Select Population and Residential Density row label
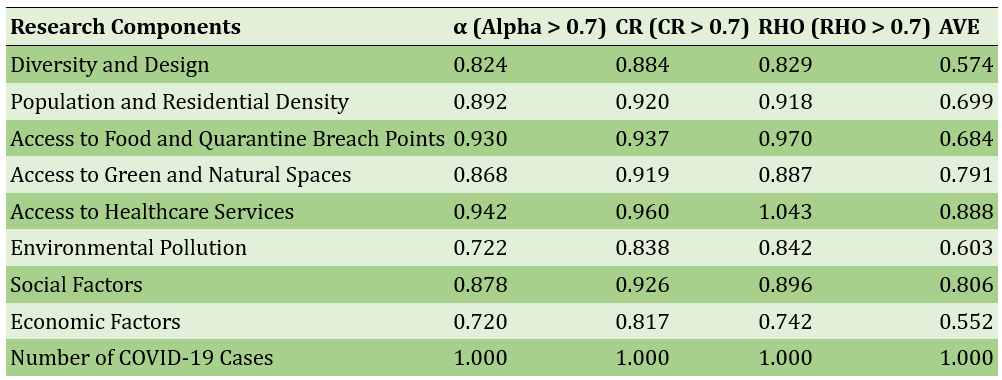The height and width of the screenshot is (380, 1002). [180, 102]
